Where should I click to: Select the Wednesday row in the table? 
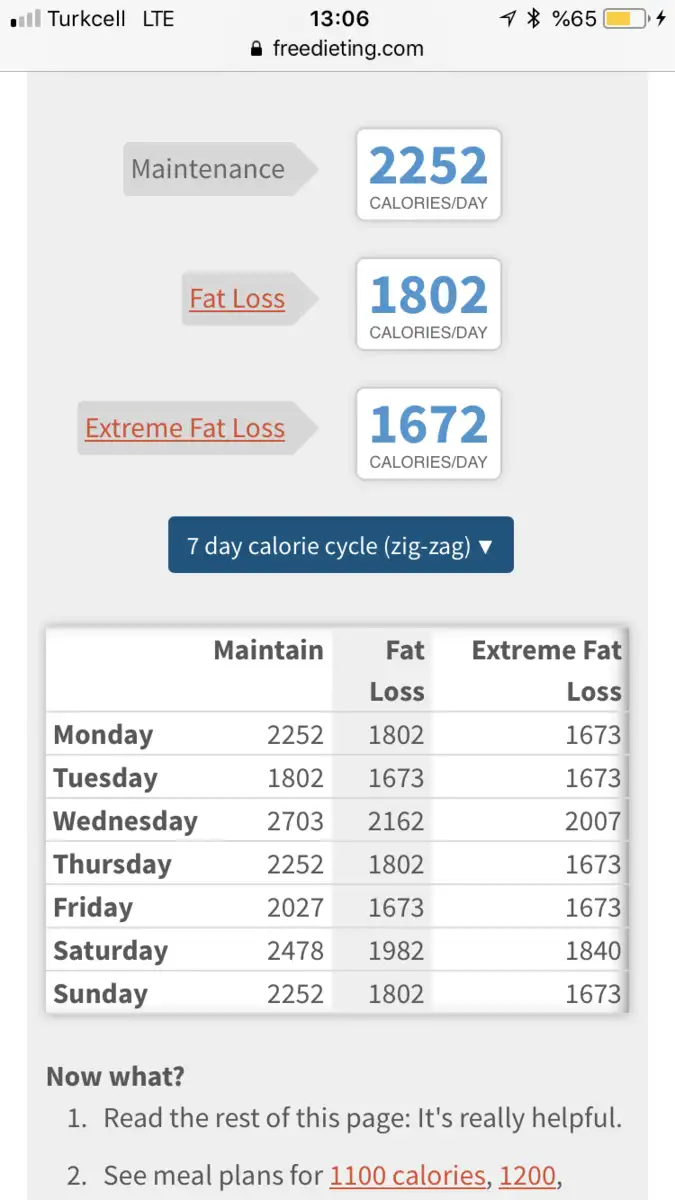(338, 821)
